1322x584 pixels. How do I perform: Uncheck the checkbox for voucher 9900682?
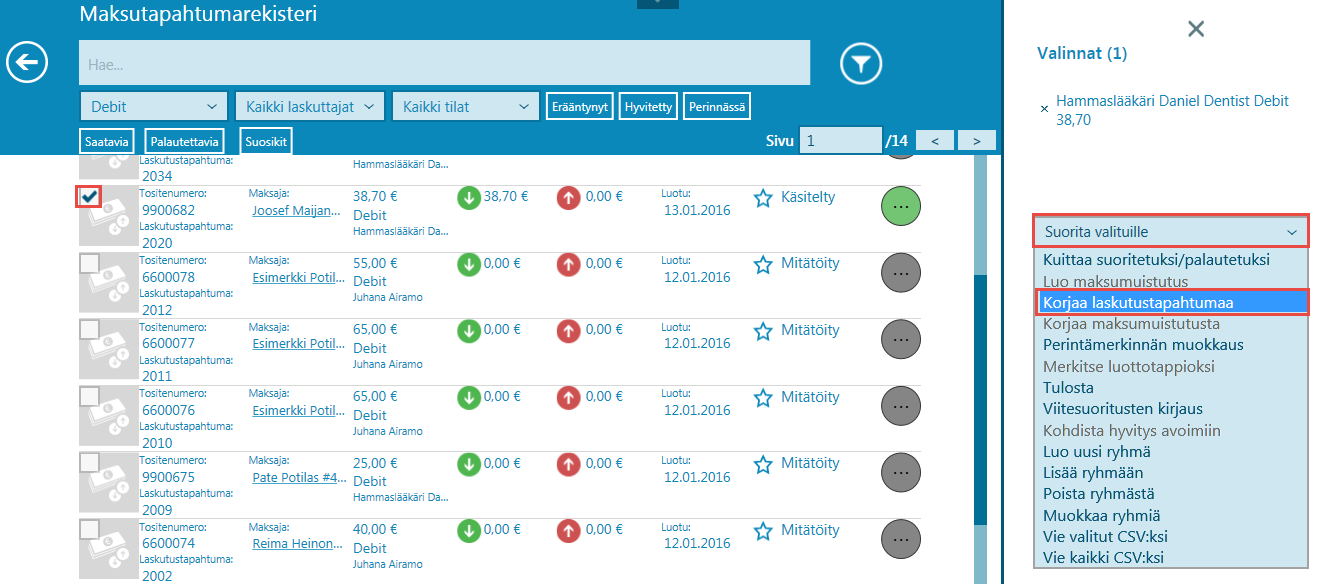pos(89,196)
